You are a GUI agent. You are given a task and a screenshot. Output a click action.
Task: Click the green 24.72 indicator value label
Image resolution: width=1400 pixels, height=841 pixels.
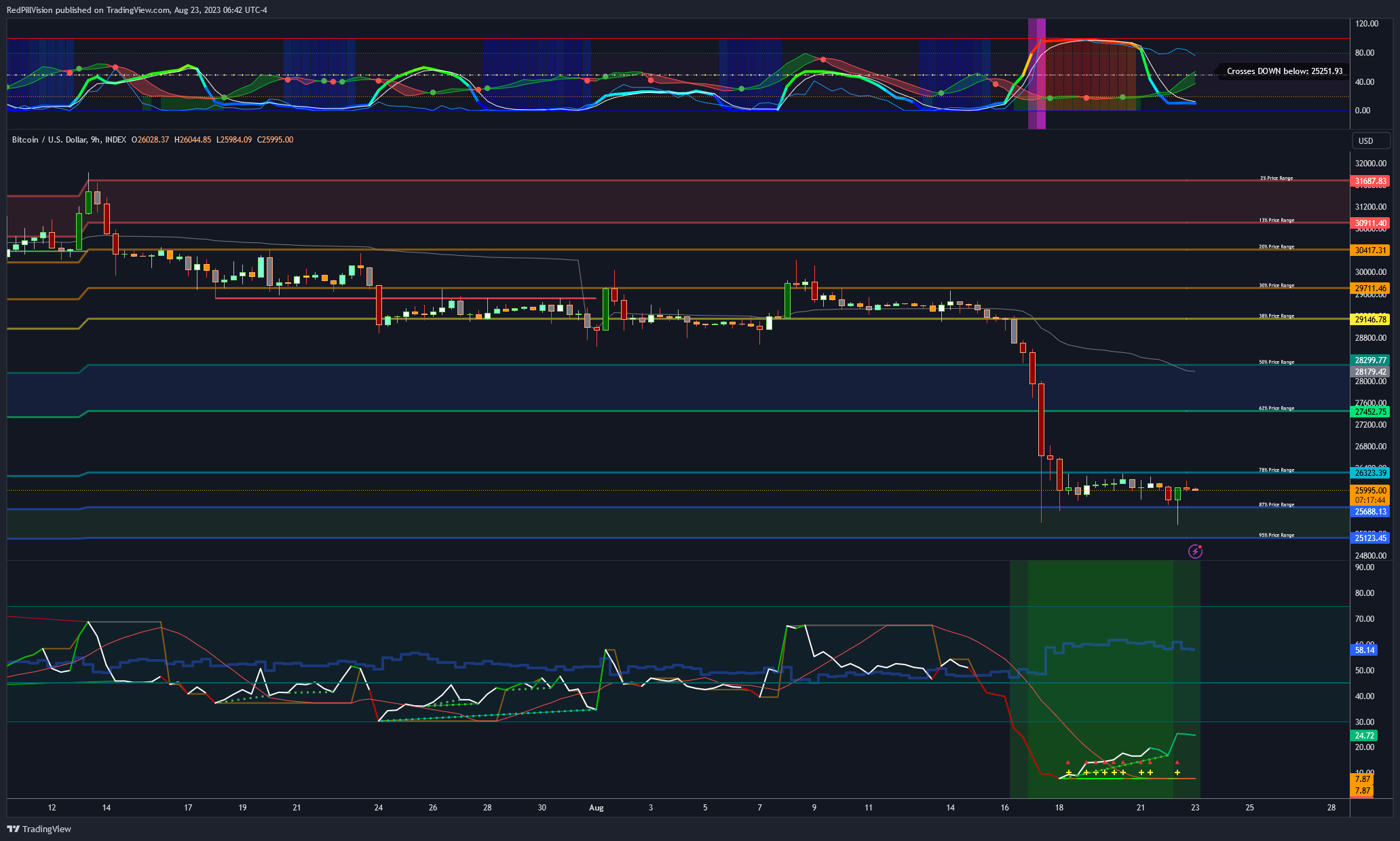pos(1365,735)
